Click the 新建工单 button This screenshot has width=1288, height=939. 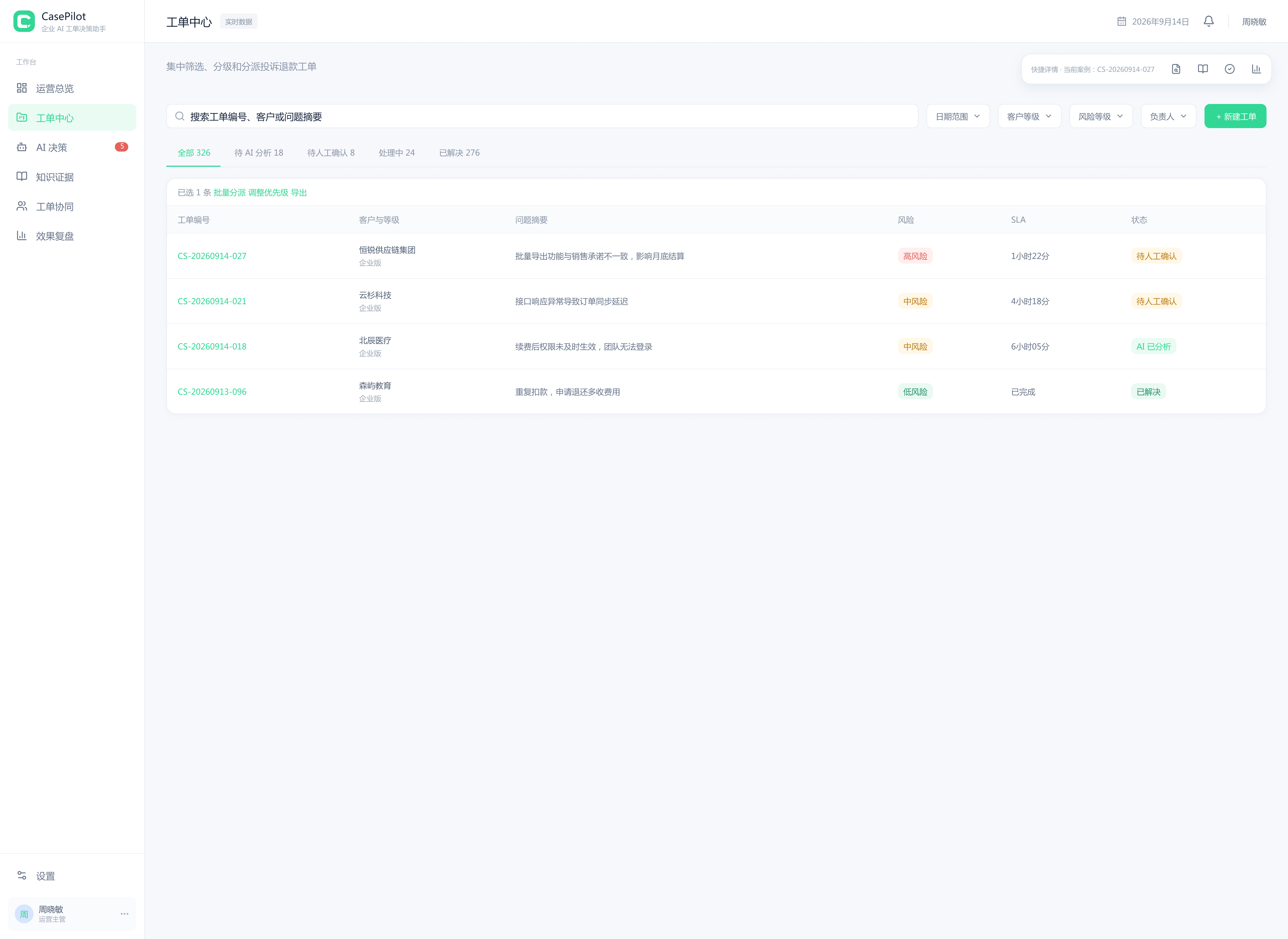(1235, 116)
